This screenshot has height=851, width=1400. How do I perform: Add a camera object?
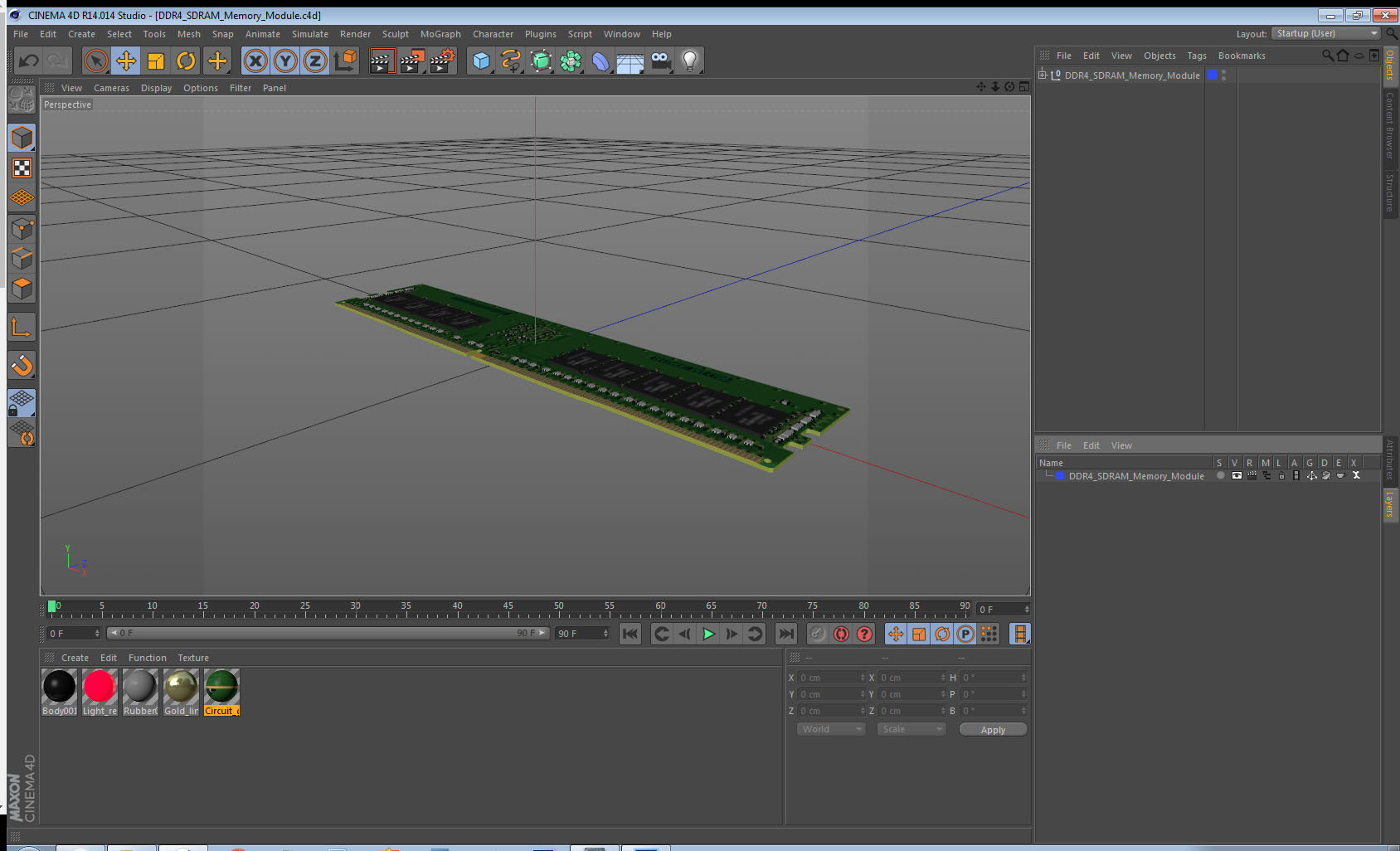tap(660, 61)
